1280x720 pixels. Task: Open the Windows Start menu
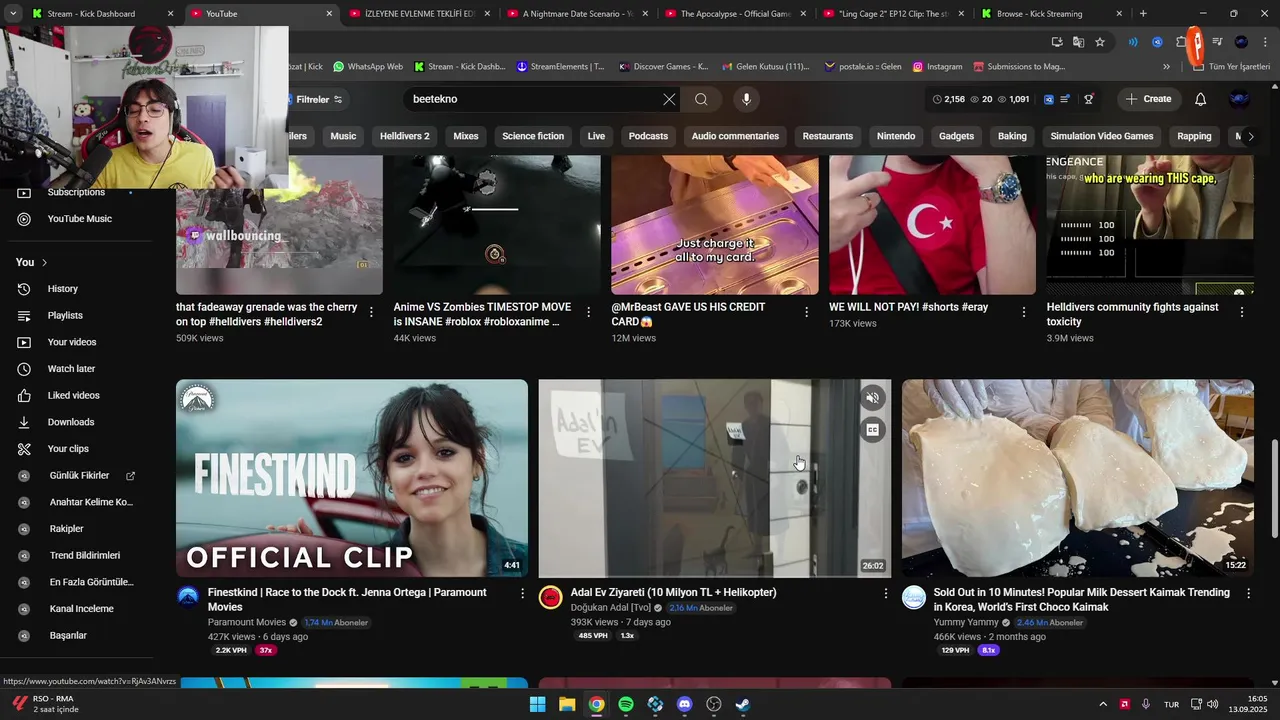coord(538,704)
